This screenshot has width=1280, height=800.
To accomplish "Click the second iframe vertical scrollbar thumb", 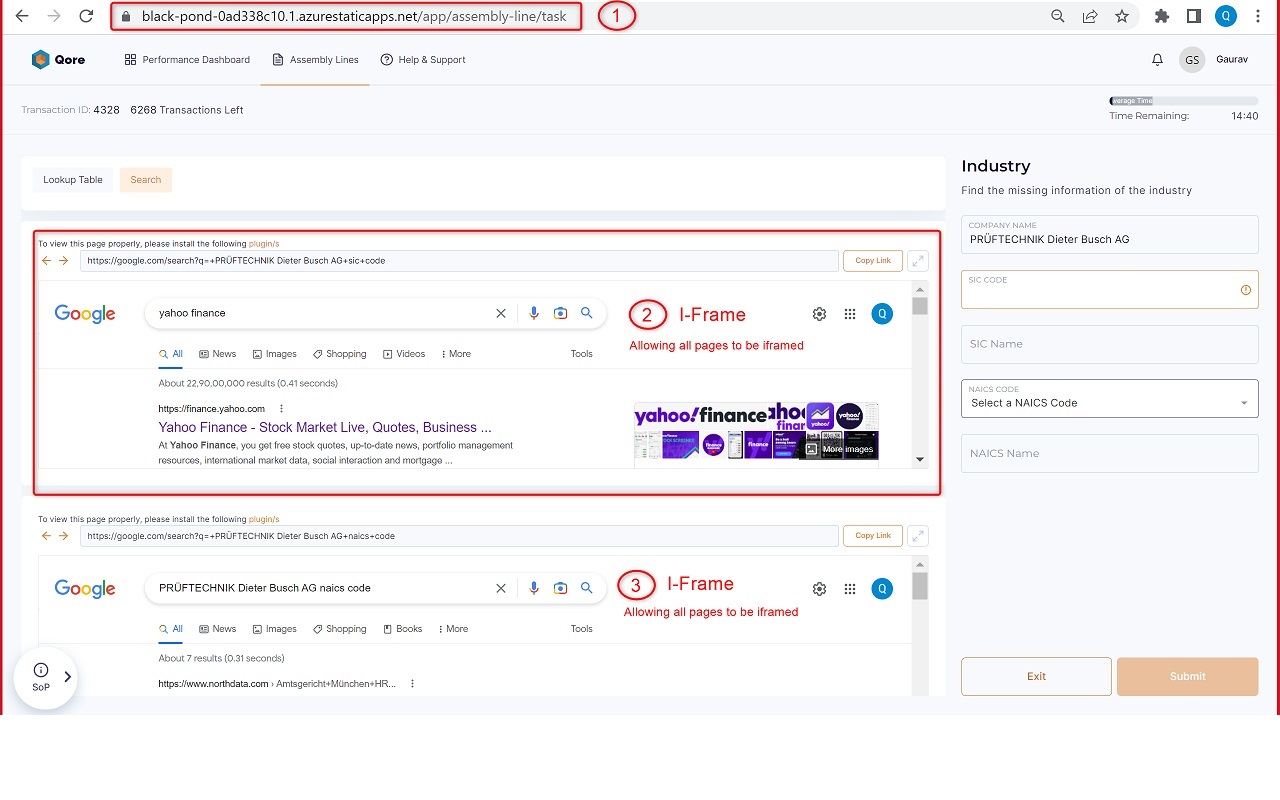I will click(920, 585).
